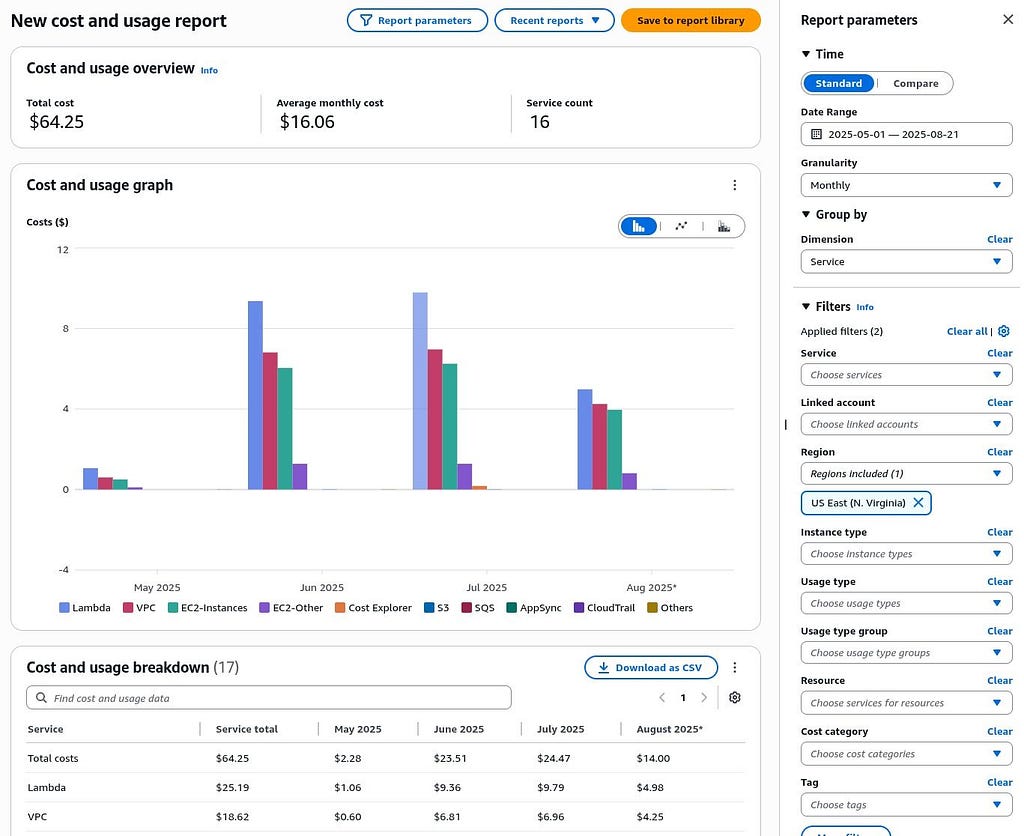Go to next breakdown table page
Image resolution: width=1024 pixels, height=836 pixels.
(x=704, y=698)
